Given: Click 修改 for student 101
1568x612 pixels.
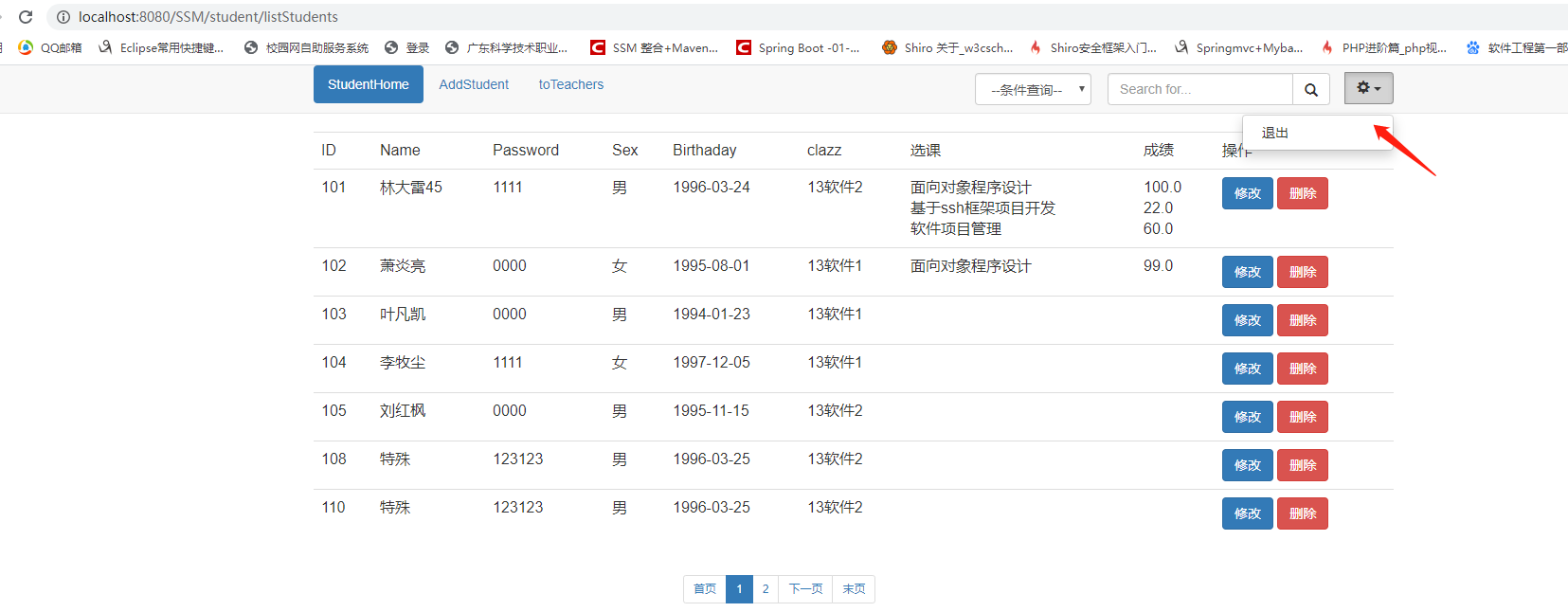Looking at the screenshot, I should coord(1247,193).
